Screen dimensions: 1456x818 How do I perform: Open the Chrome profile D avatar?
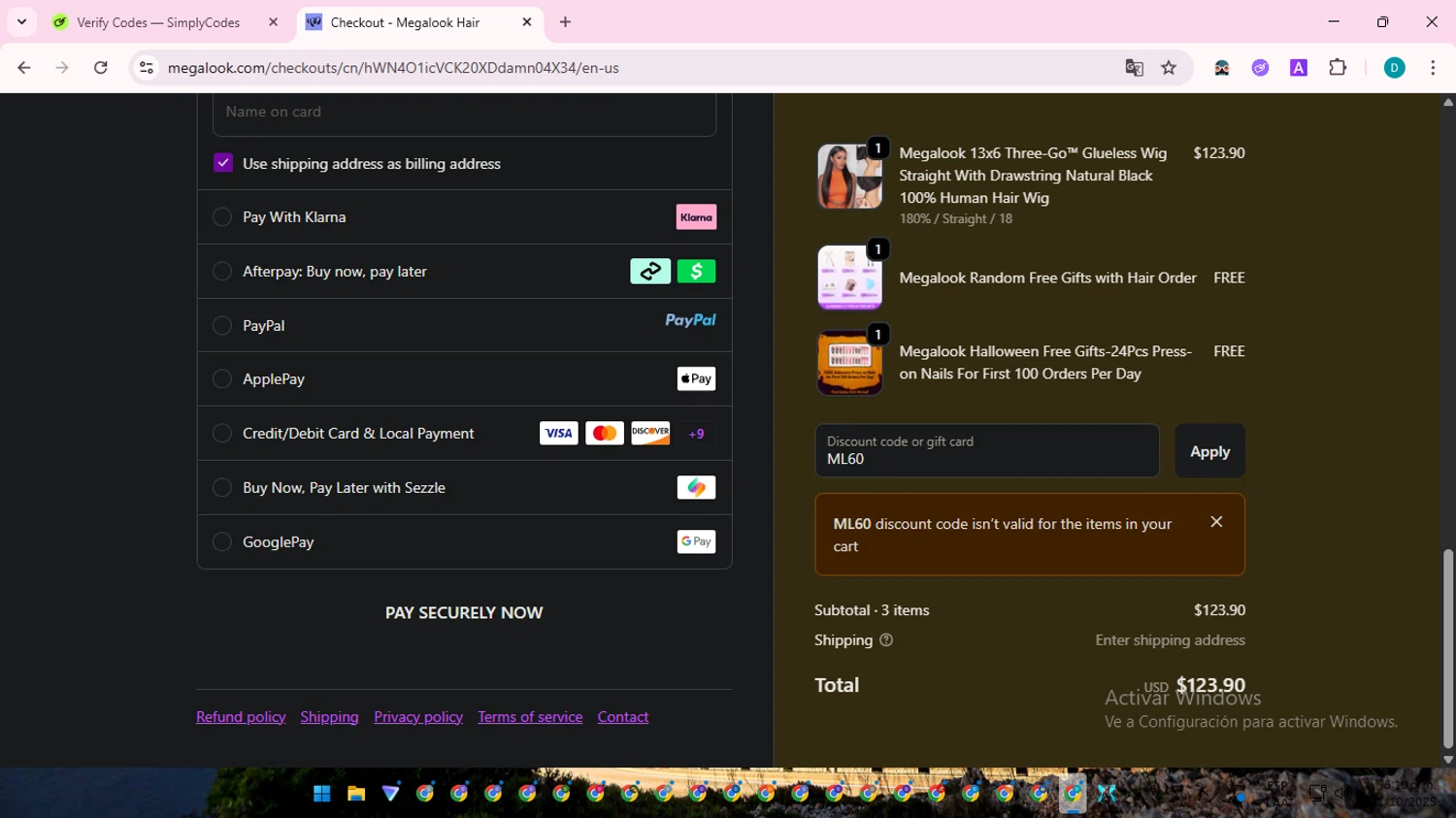click(1394, 68)
